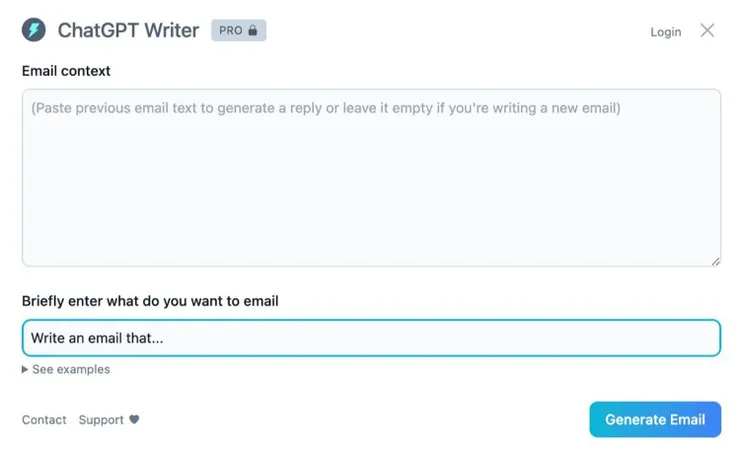Open the See examples section text

[x=71, y=370]
